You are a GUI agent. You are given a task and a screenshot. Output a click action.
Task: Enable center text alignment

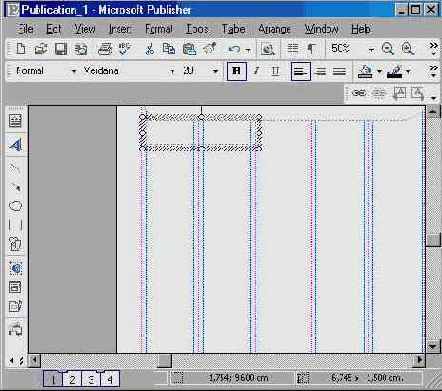(320, 71)
